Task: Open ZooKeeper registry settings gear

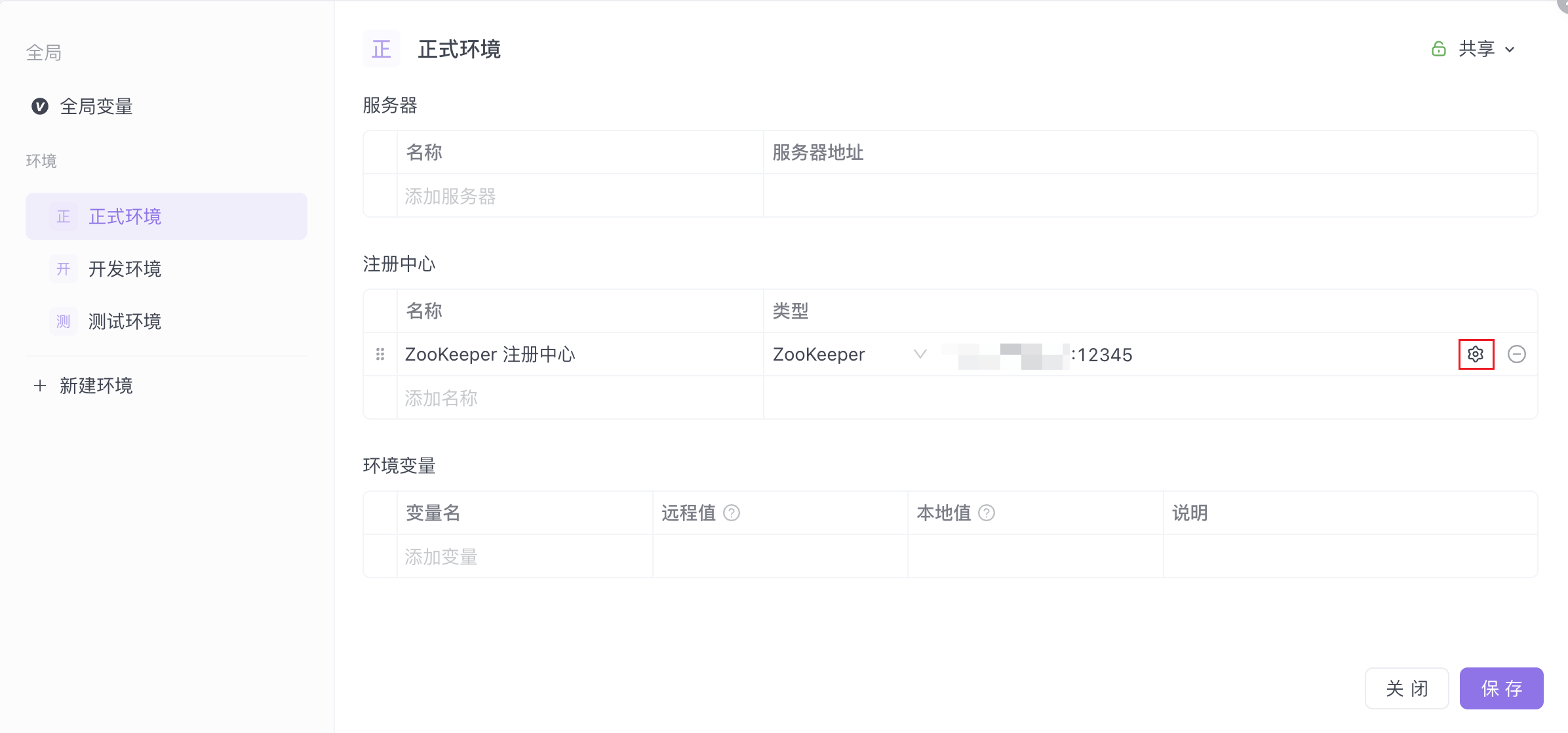Action: [1476, 354]
